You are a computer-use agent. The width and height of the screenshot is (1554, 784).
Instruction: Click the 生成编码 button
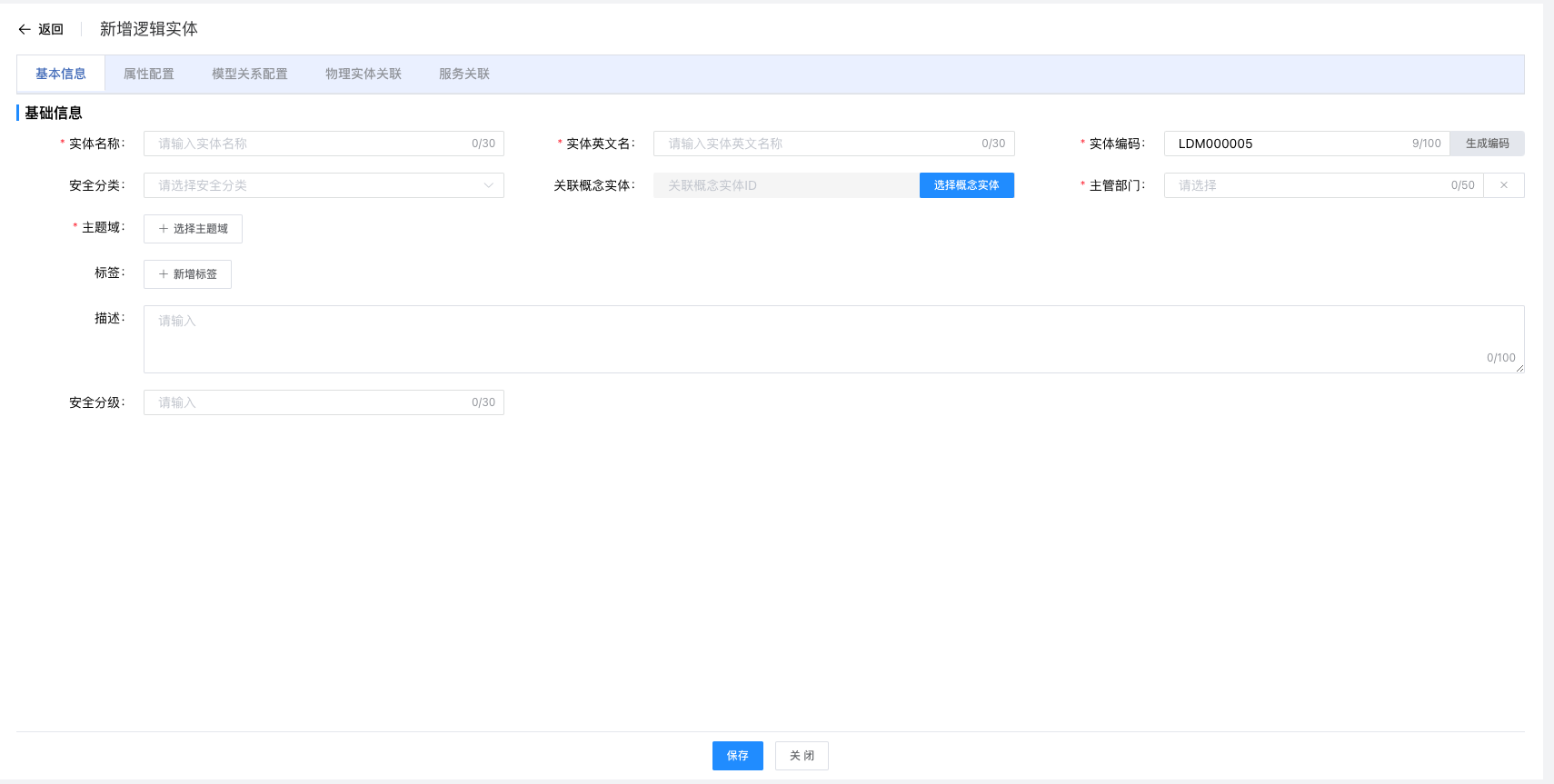click(1487, 144)
